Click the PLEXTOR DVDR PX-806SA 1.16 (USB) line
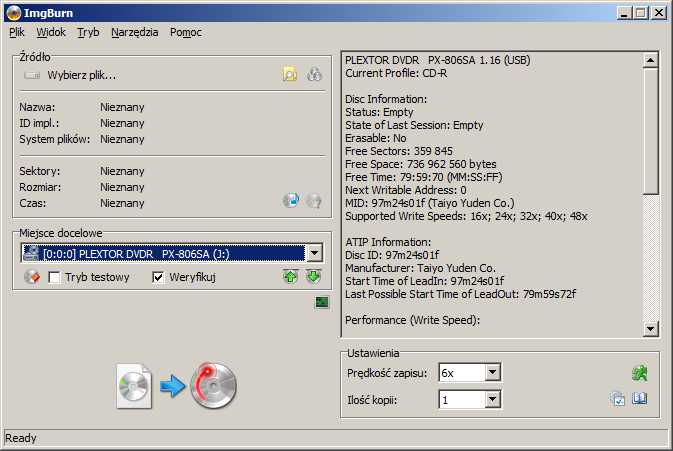This screenshot has height=451, width=673. [438, 60]
